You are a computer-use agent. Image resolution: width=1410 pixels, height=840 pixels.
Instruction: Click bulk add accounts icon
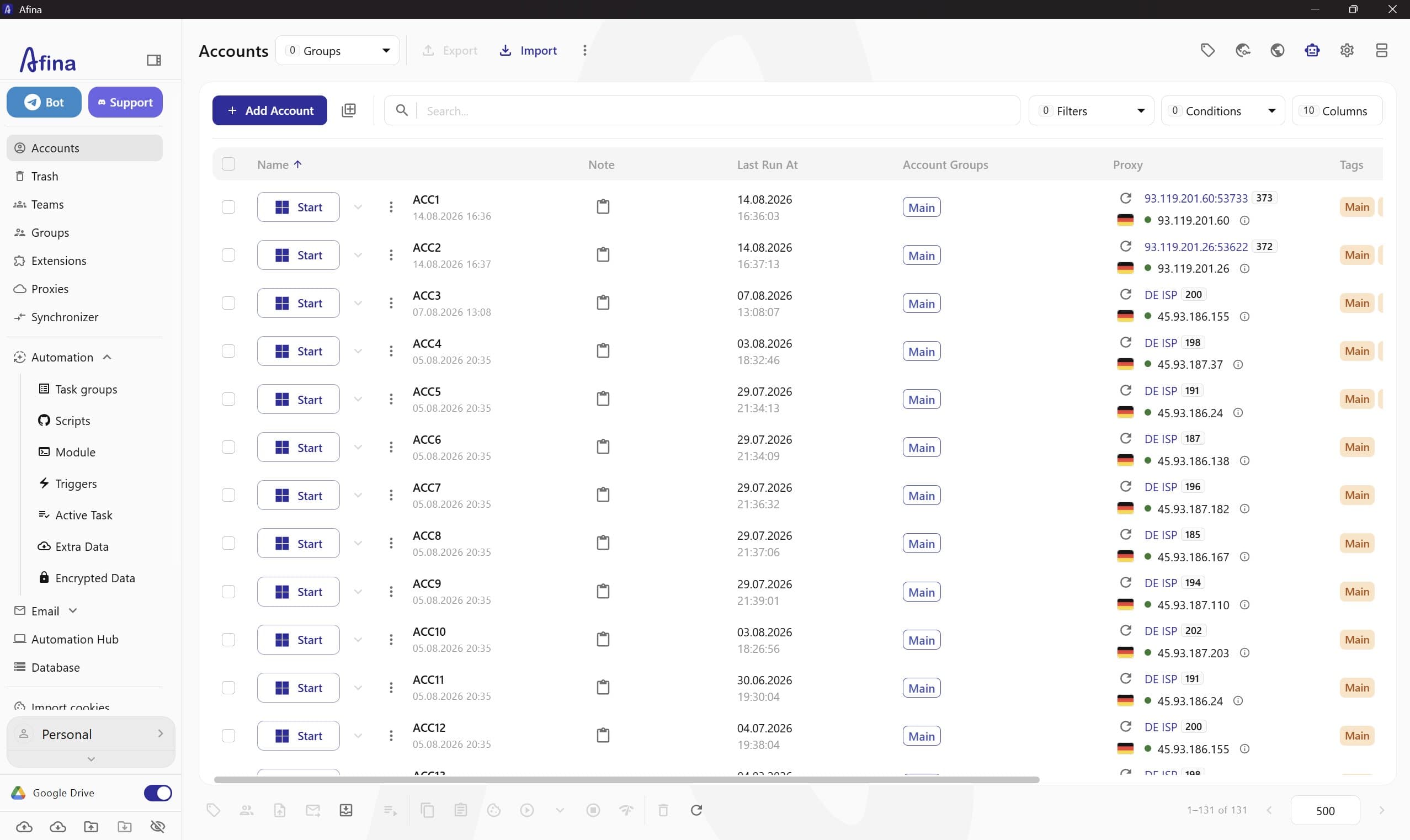(349, 110)
